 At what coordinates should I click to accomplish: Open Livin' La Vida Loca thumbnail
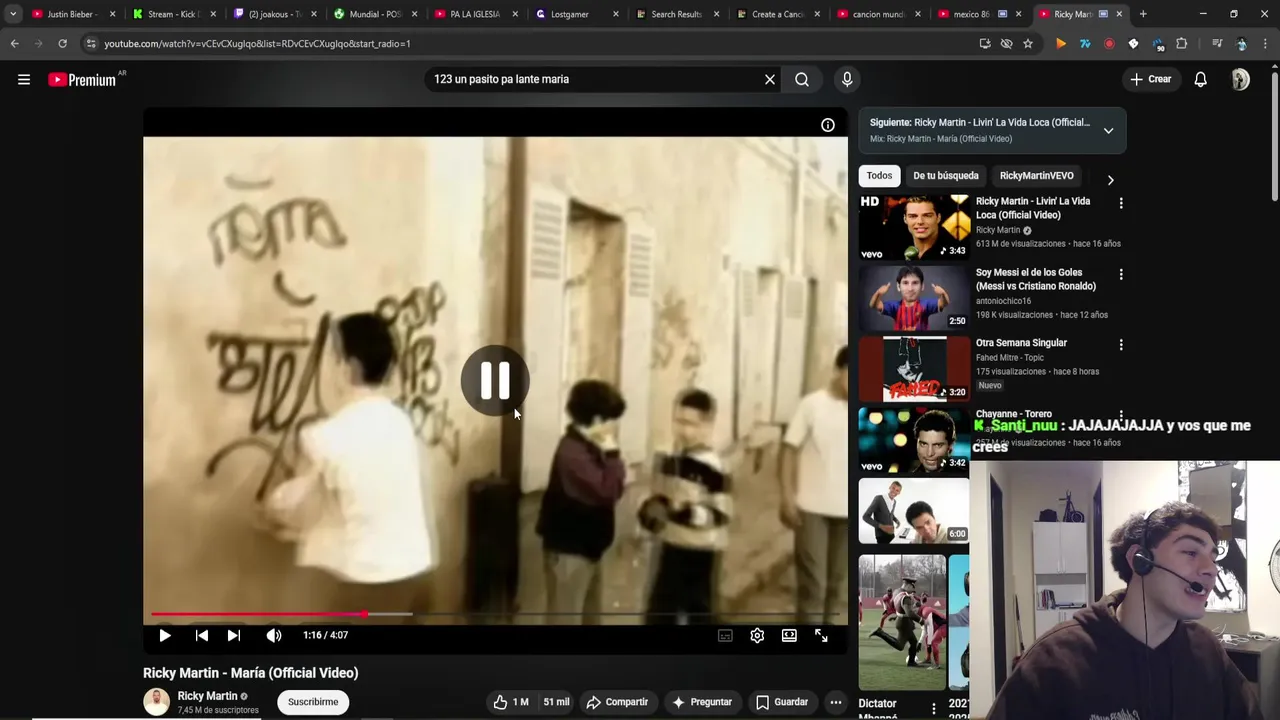pyautogui.click(x=914, y=227)
